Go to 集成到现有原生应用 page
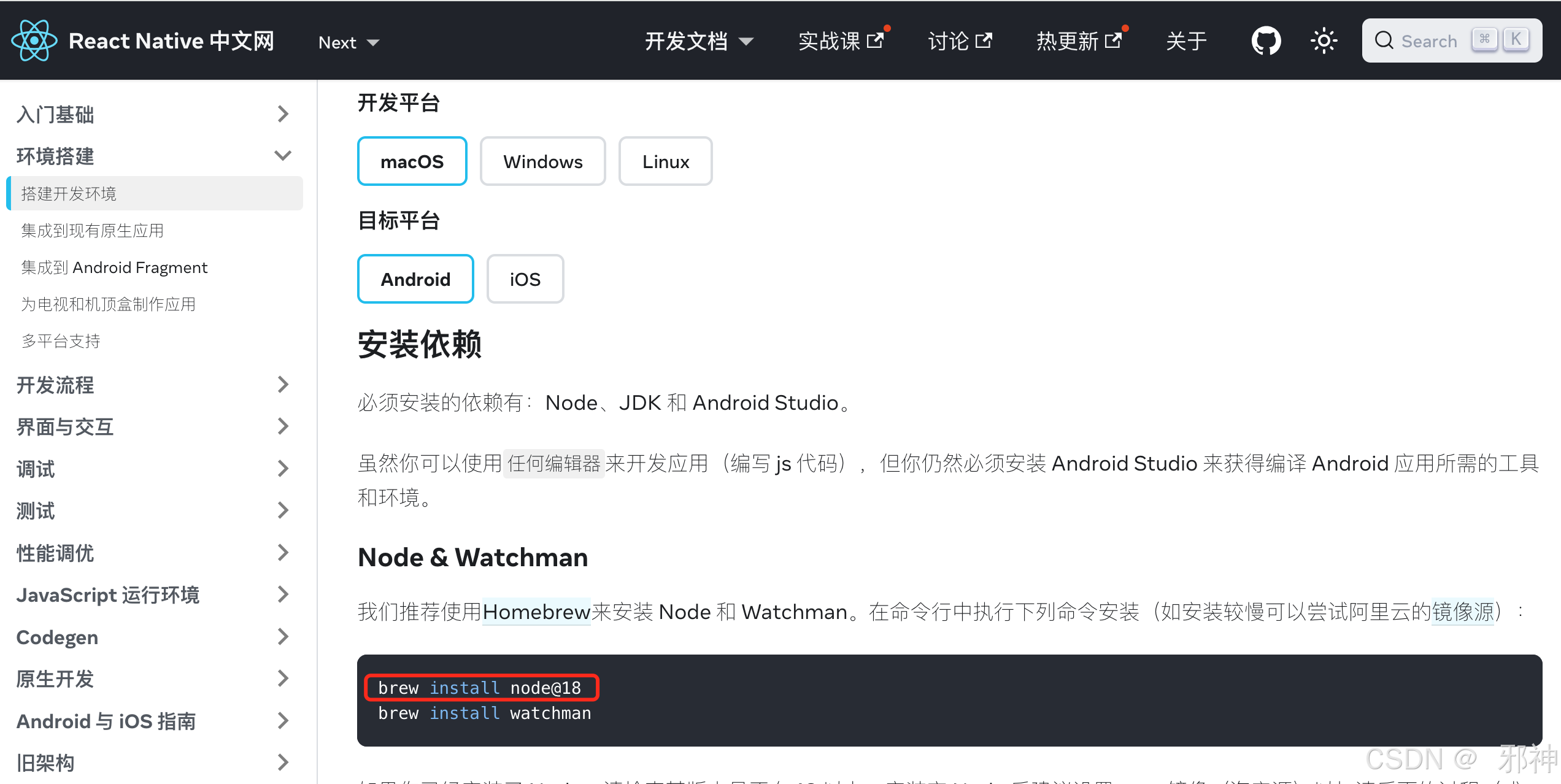This screenshot has width=1561, height=784. coord(93,231)
